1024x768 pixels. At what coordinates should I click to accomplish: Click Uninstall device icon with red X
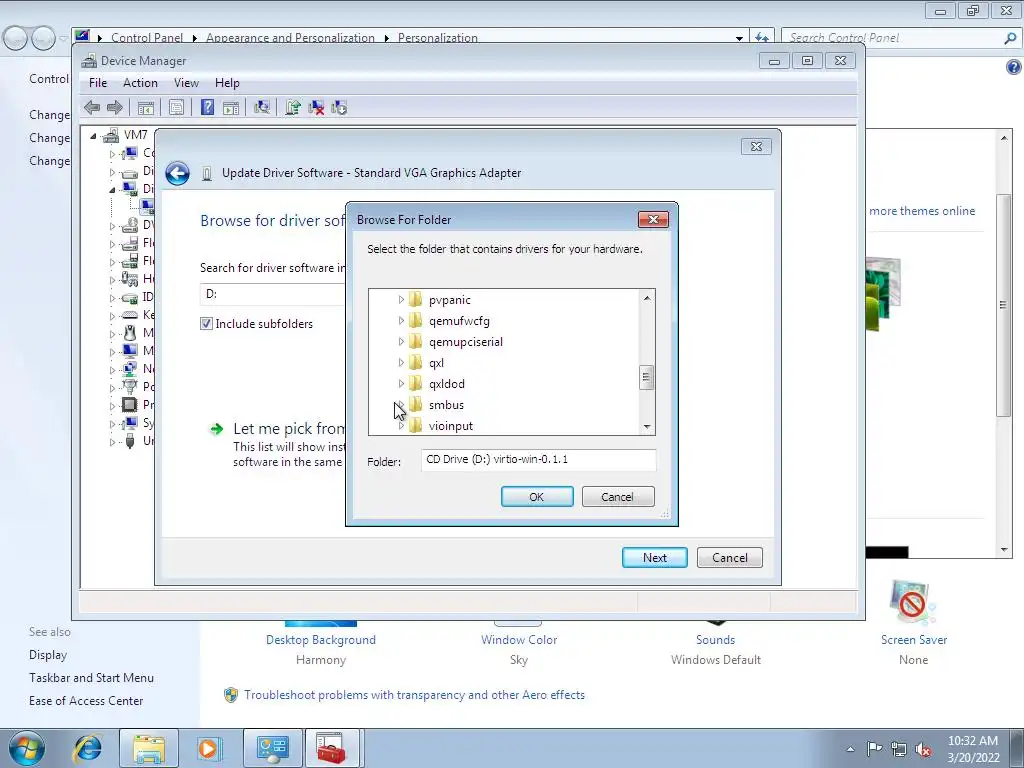(316, 108)
